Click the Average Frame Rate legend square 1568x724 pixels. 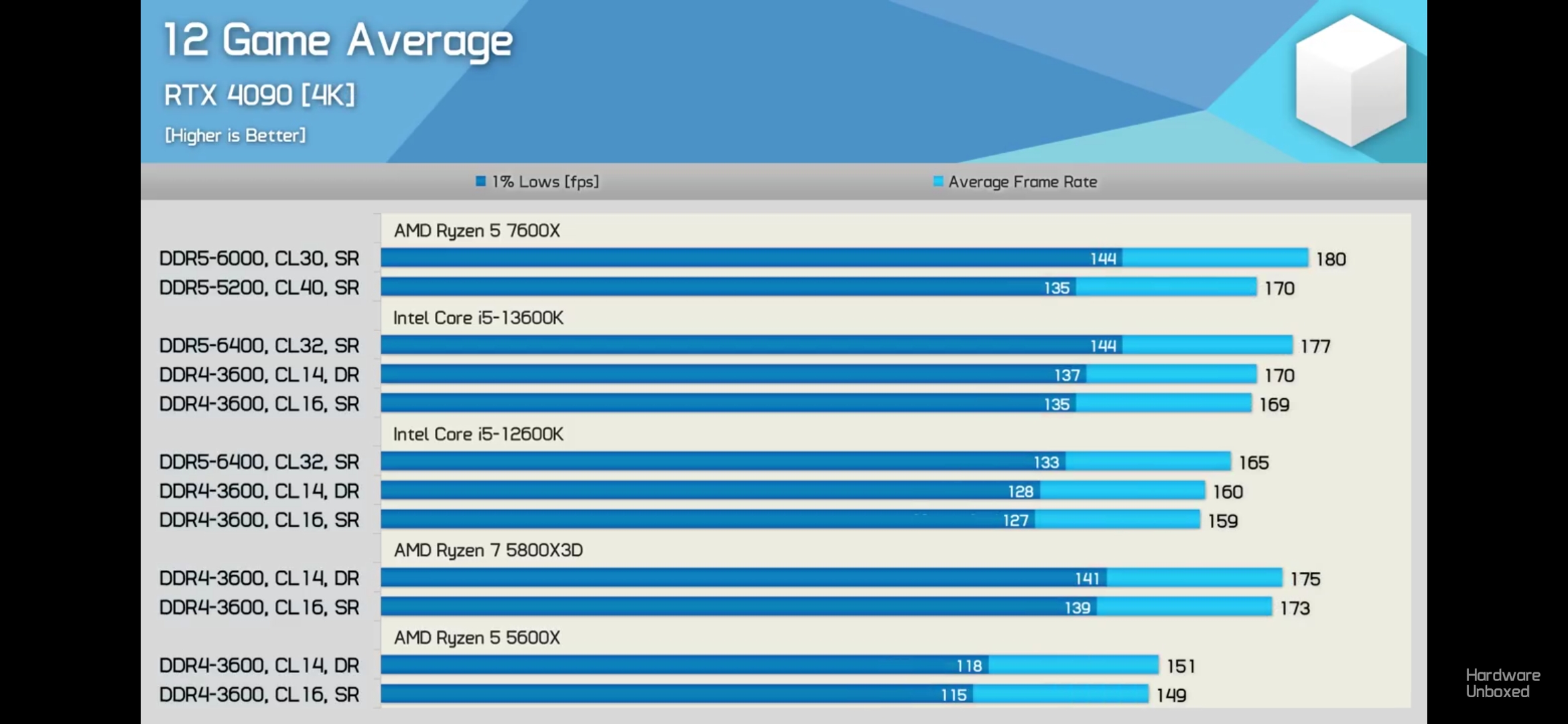pos(938,181)
